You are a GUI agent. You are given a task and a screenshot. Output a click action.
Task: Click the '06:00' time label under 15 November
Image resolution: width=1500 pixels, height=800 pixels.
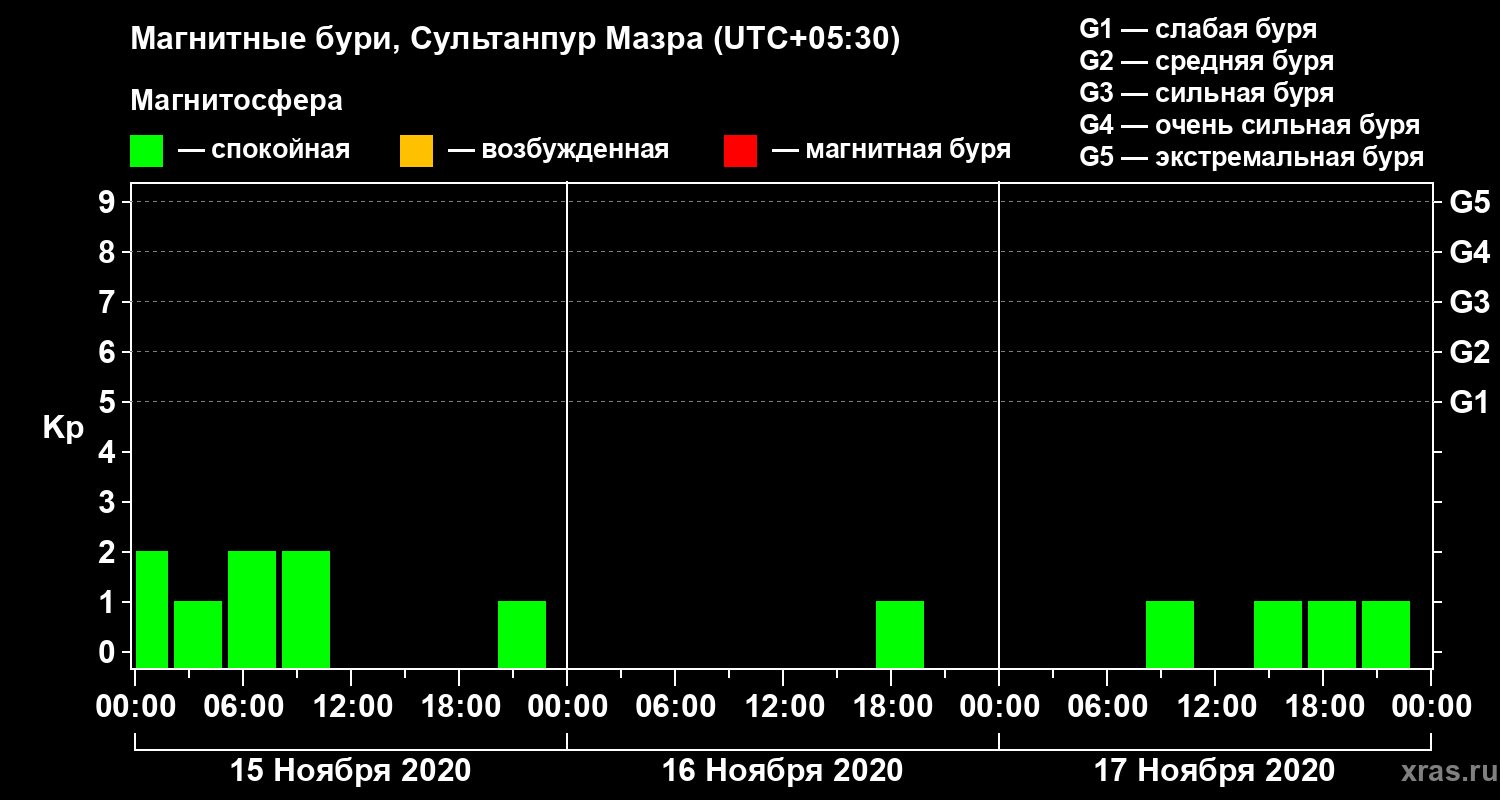243,707
